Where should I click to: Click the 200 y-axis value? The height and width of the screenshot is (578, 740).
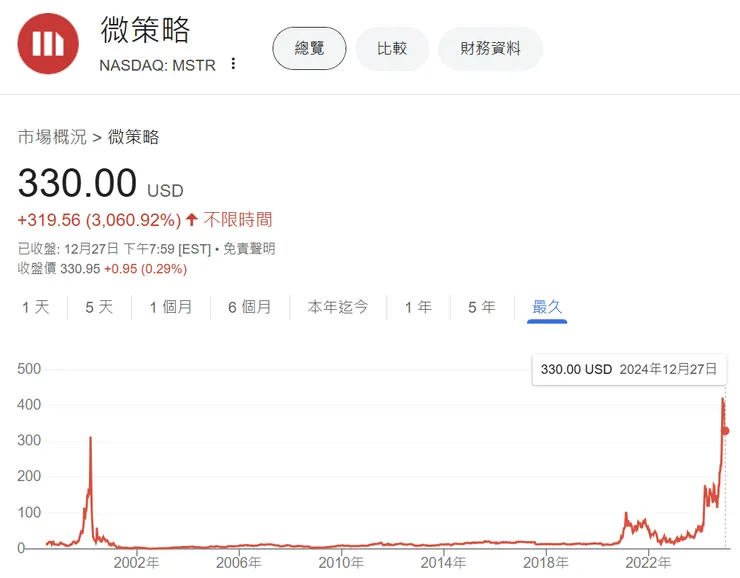(x=29, y=476)
